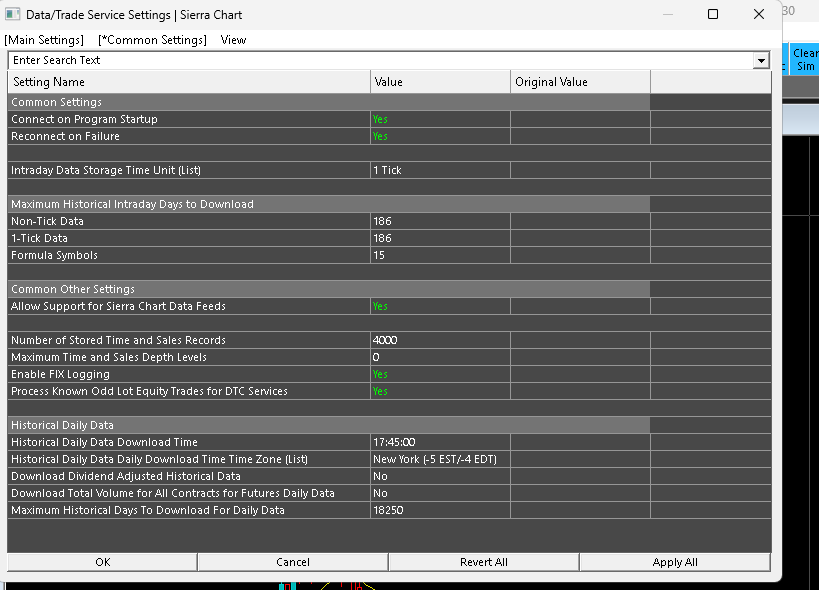Click the Common Other Settings section header
The width and height of the screenshot is (819, 590).
coord(329,289)
